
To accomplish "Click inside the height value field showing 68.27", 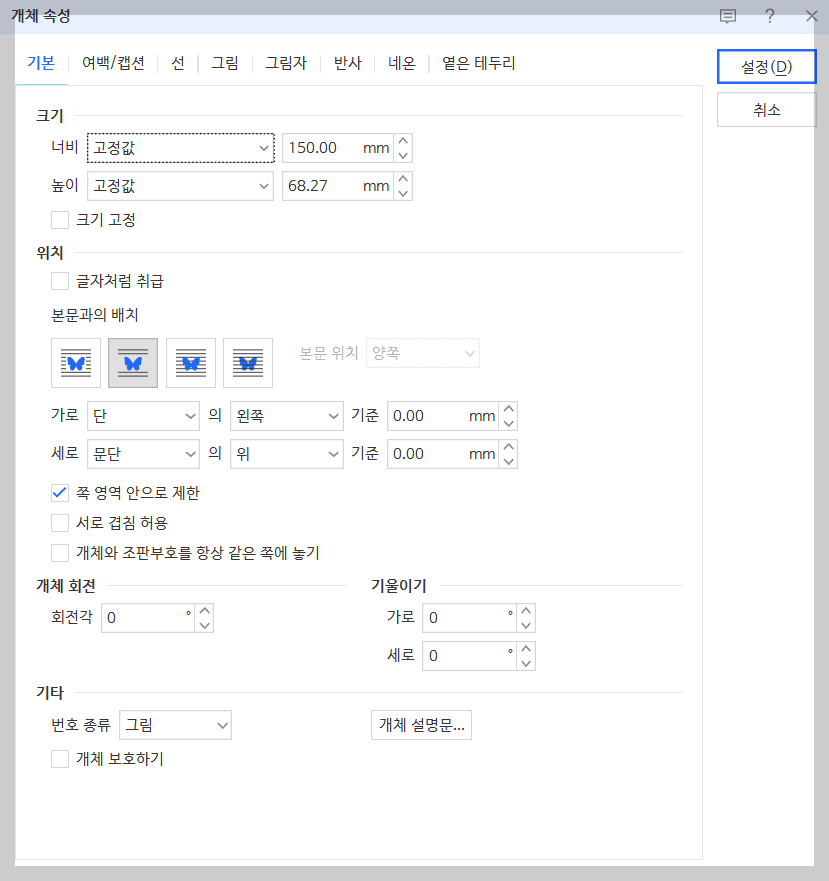I will click(x=330, y=185).
